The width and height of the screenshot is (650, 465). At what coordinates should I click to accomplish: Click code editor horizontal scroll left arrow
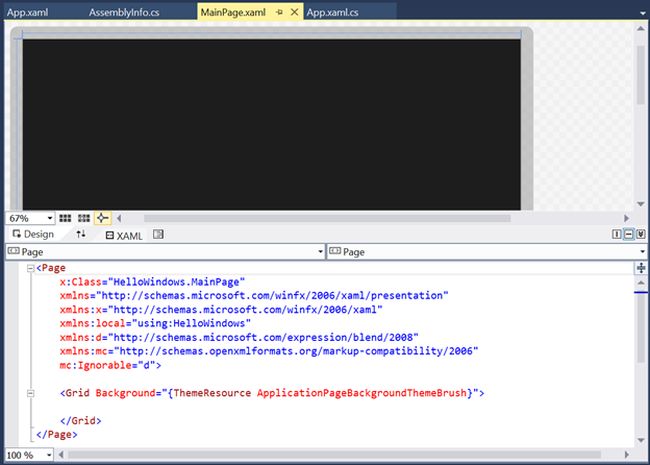pyautogui.click(x=61, y=455)
